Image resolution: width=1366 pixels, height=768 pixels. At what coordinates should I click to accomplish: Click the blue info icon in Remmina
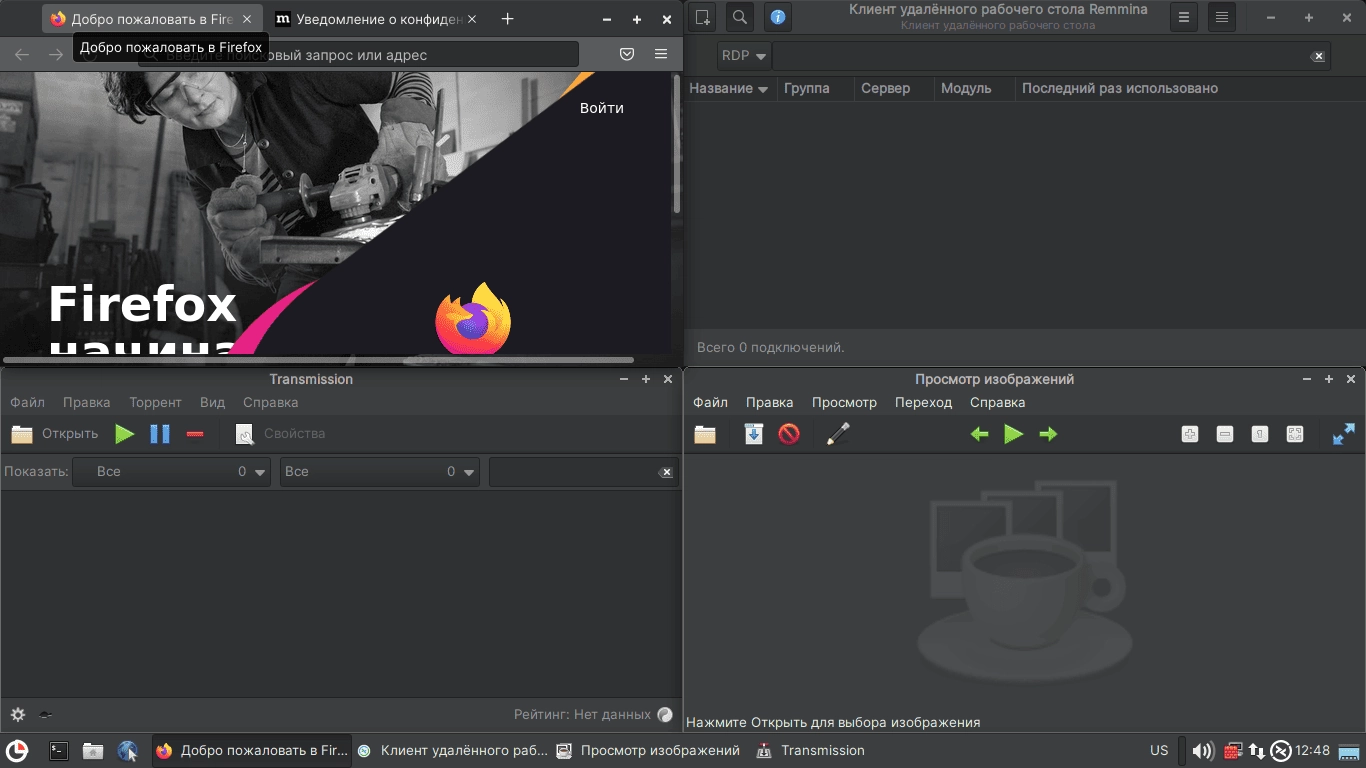coord(778,17)
